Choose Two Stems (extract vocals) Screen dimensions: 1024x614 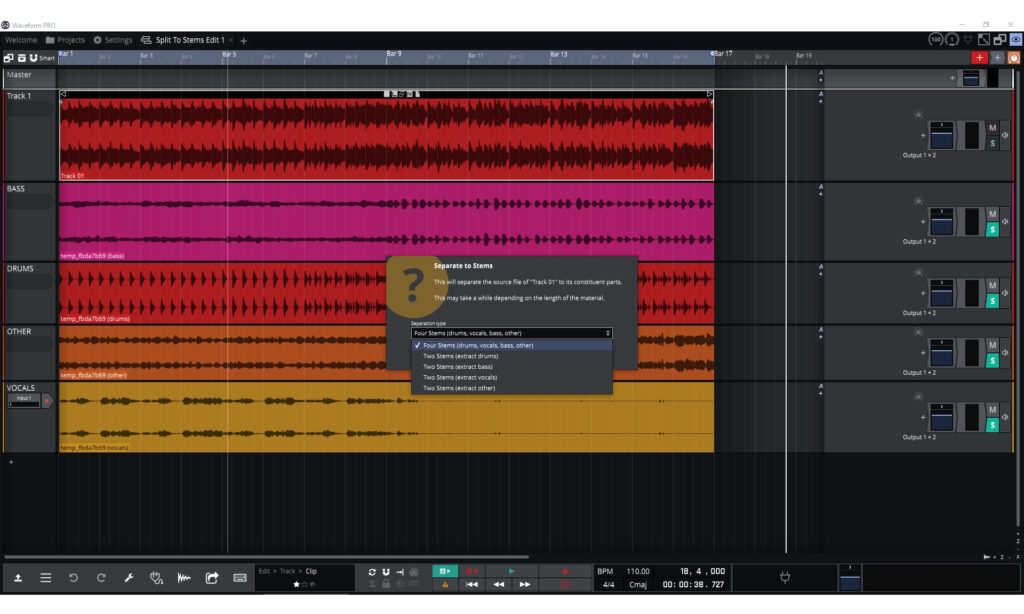pos(511,378)
